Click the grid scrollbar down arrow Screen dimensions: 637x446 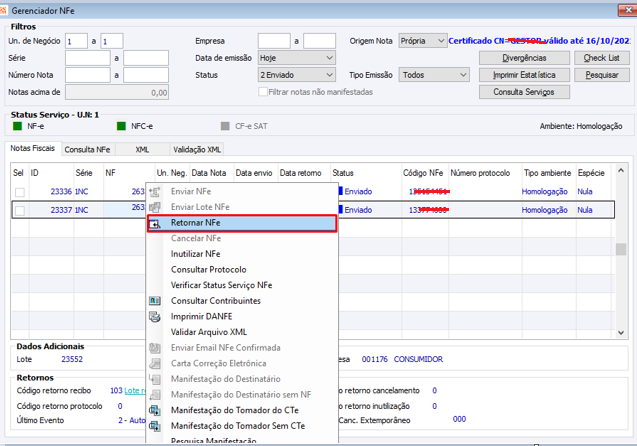click(621, 332)
